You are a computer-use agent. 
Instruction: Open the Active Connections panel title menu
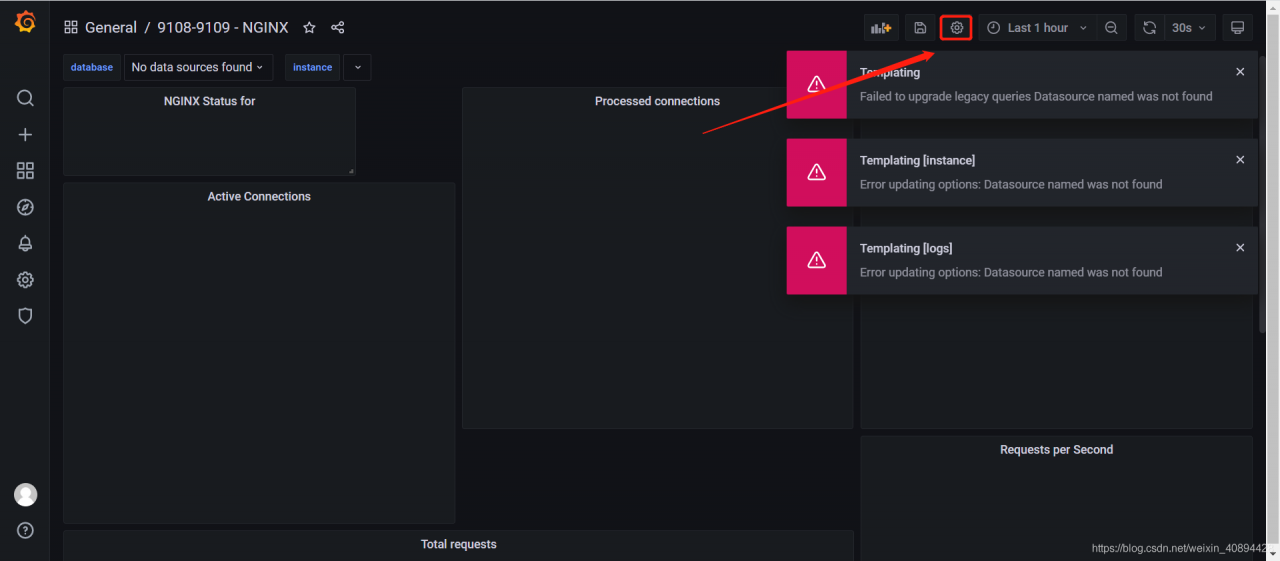pos(259,197)
